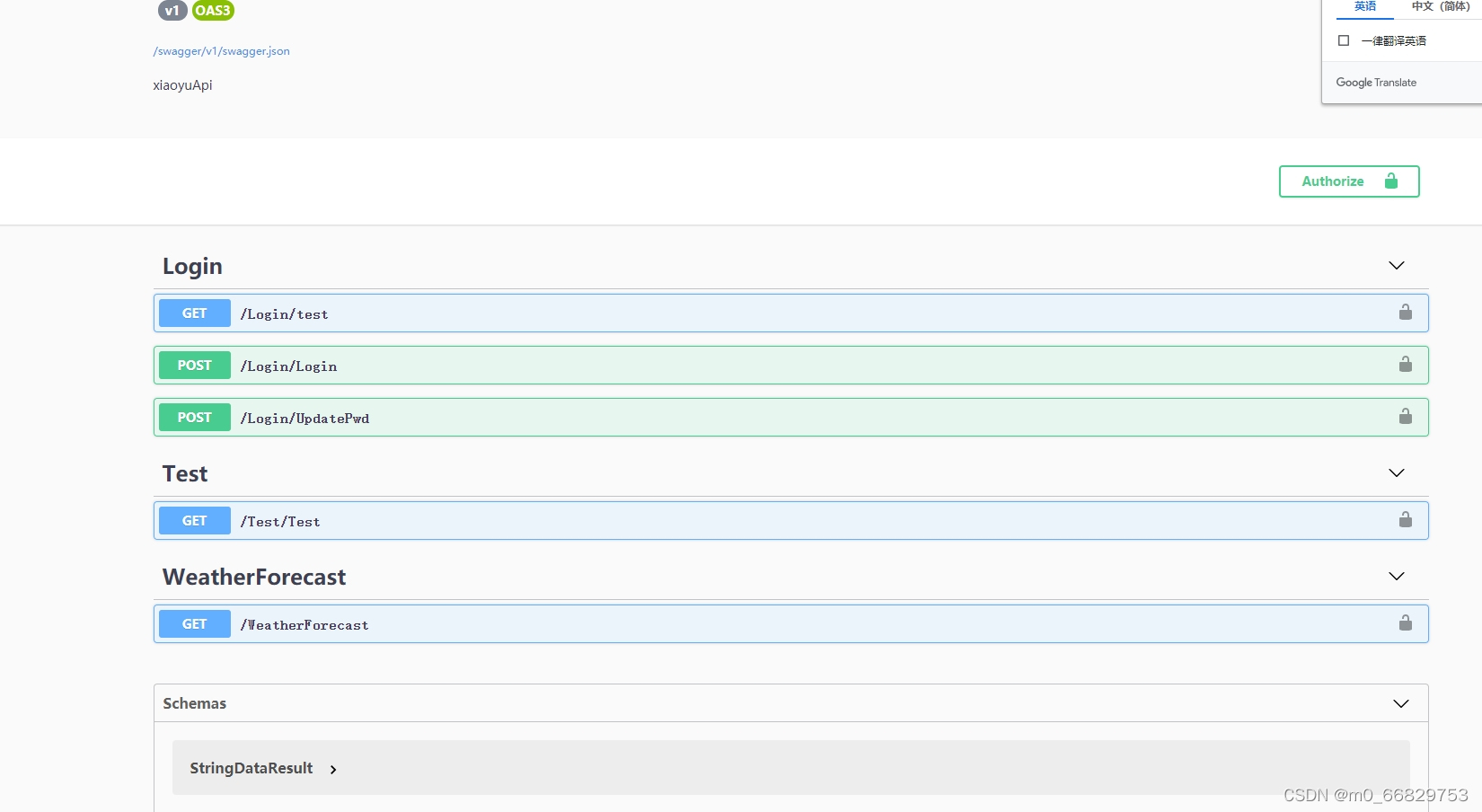Click the Schemas heading text
Viewport: 1482px width, 812px height.
(195, 703)
